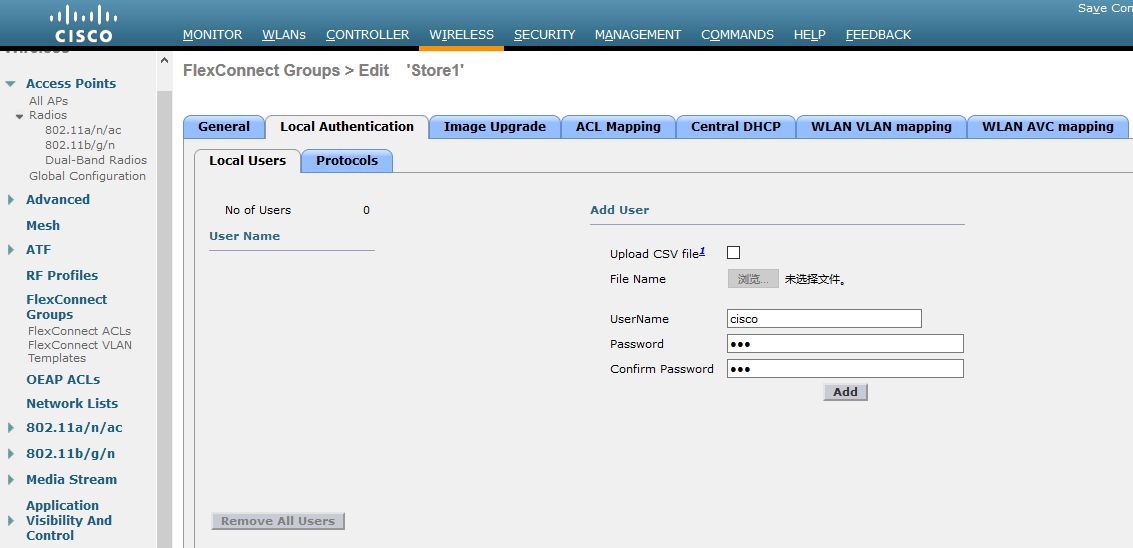
Task: Open the Mesh sidebar link
Action: [43, 226]
